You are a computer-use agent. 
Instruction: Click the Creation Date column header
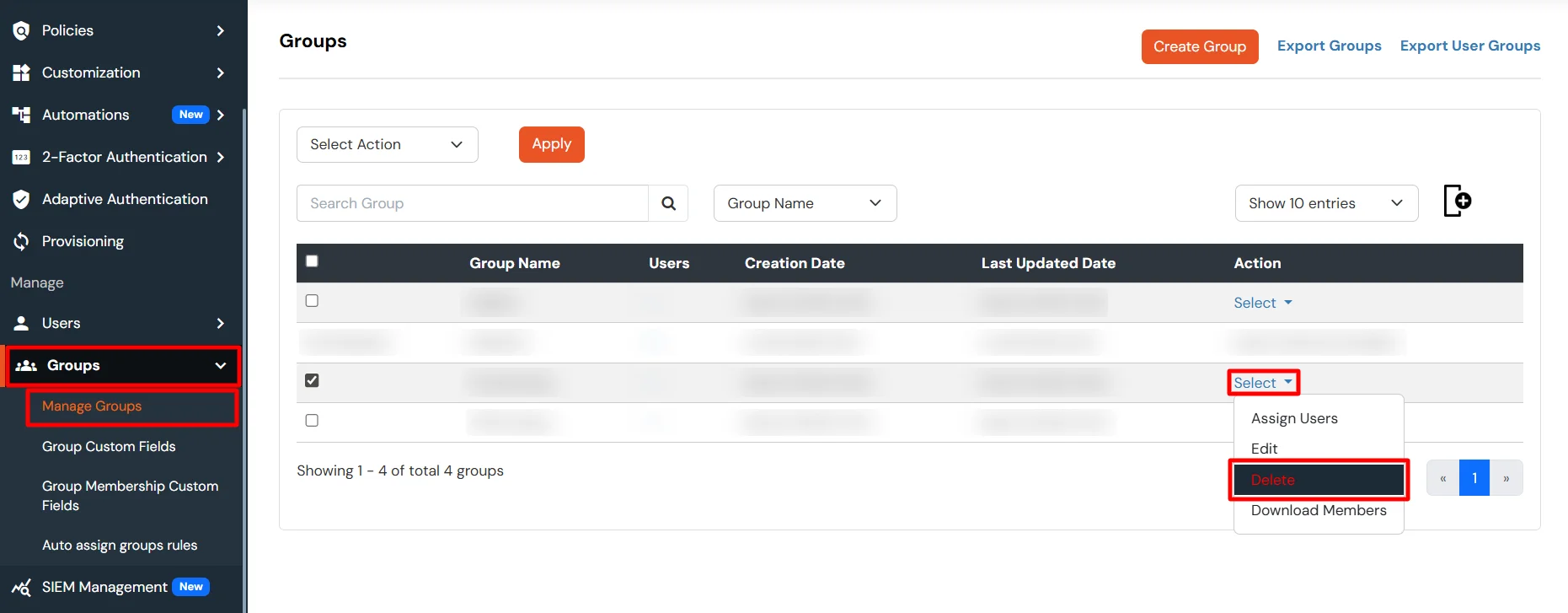click(795, 263)
